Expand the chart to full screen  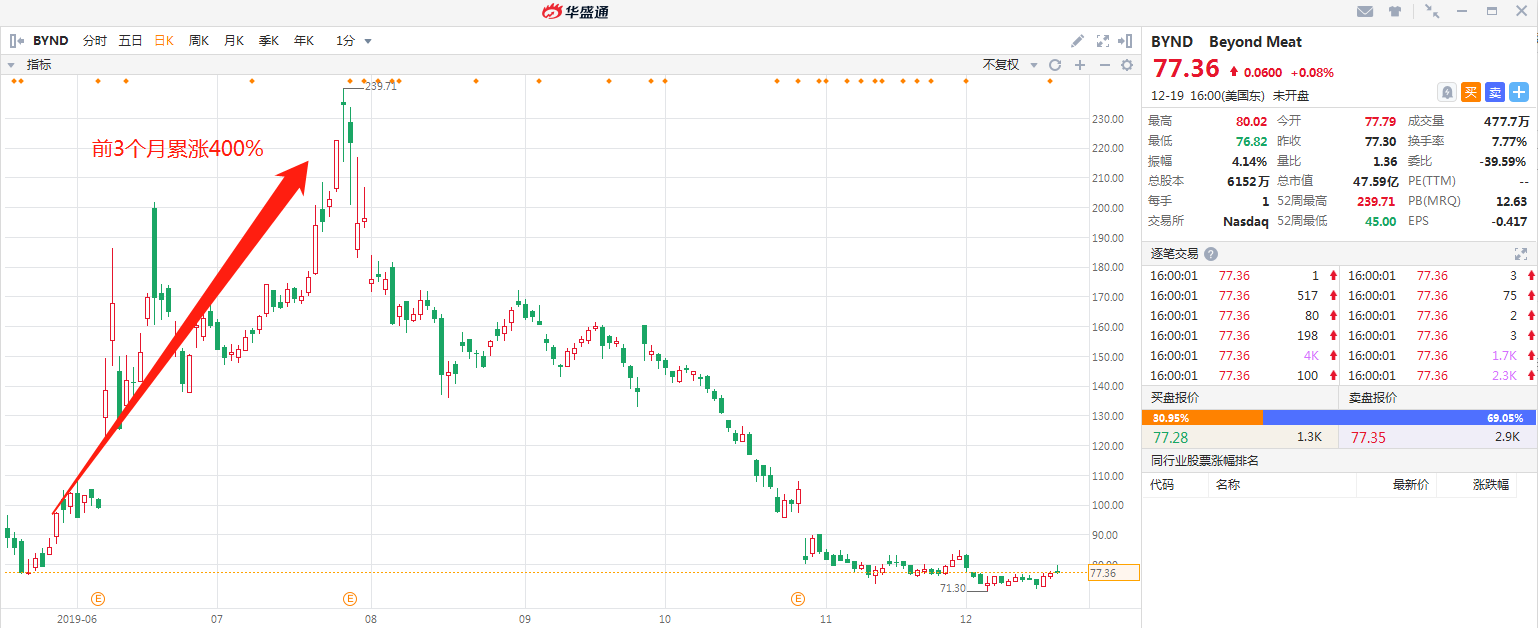pyautogui.click(x=1103, y=41)
